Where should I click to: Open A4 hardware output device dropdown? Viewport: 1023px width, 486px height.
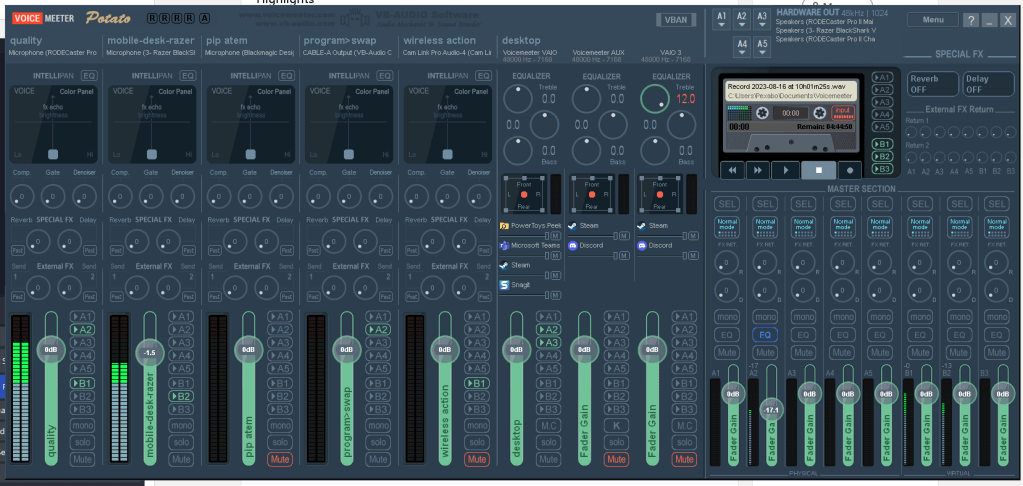point(742,47)
